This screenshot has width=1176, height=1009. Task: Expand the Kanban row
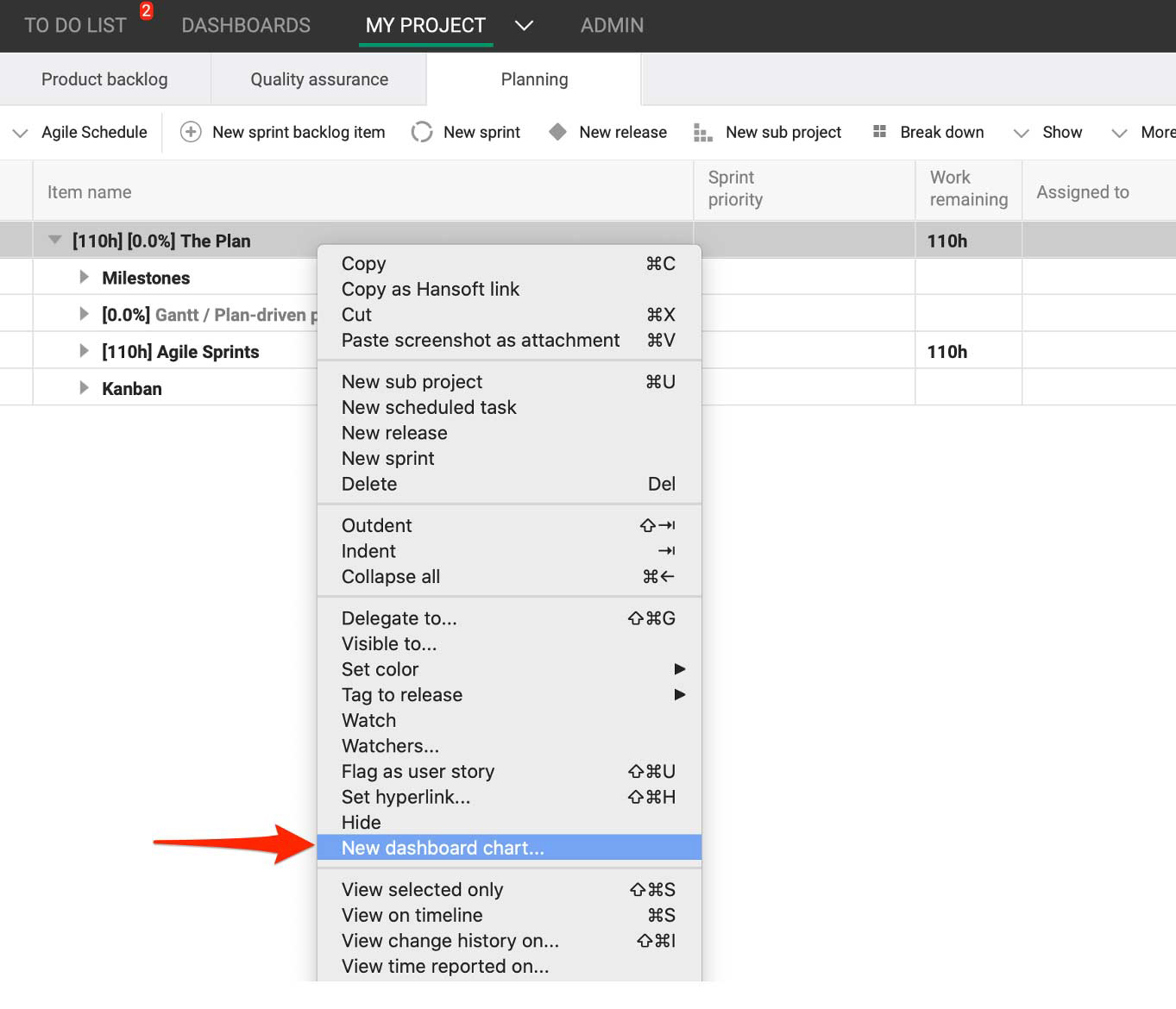coord(84,388)
